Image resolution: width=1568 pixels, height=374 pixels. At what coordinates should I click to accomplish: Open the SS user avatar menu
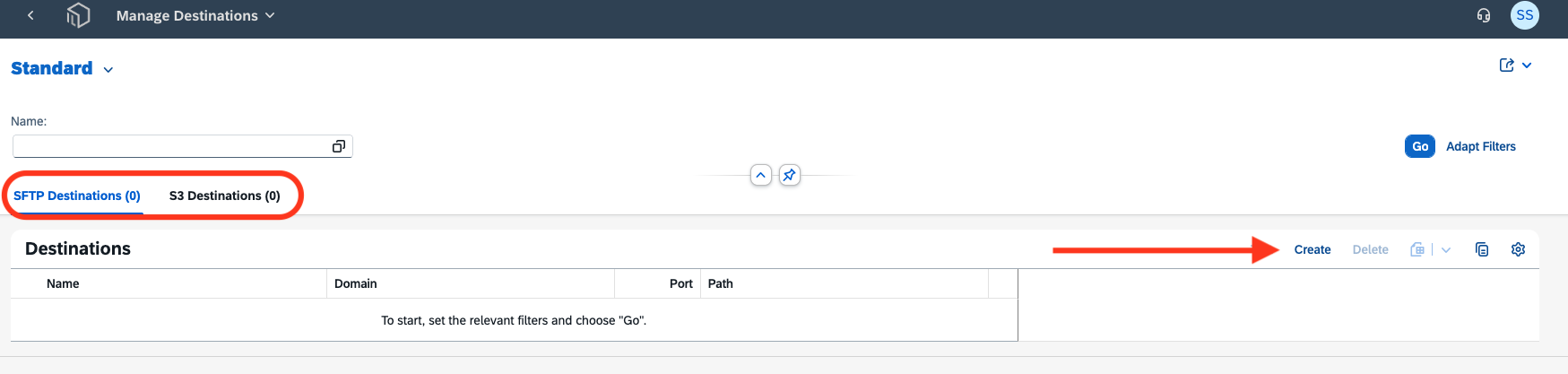click(x=1525, y=15)
